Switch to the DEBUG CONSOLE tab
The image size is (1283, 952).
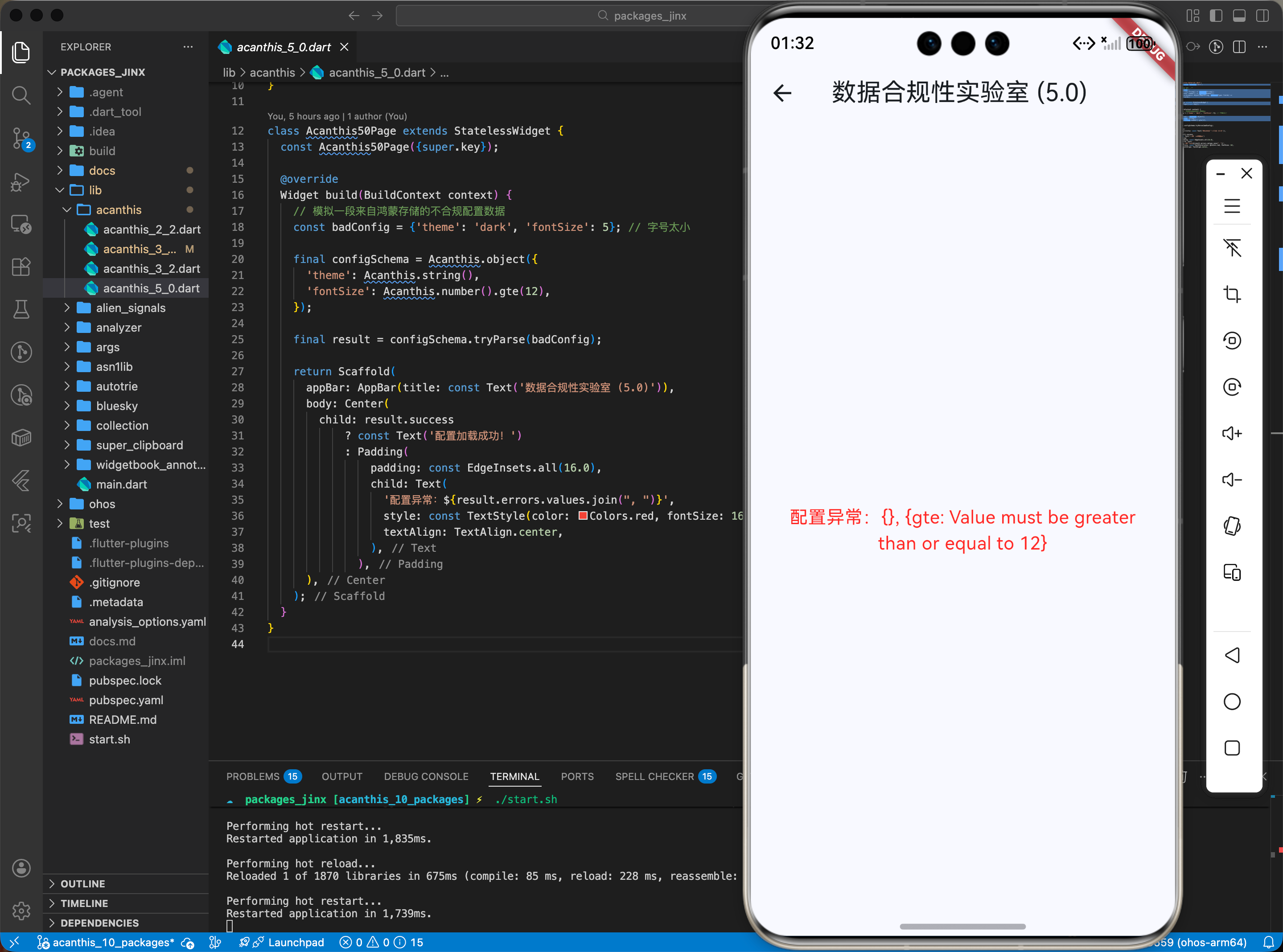tap(426, 776)
